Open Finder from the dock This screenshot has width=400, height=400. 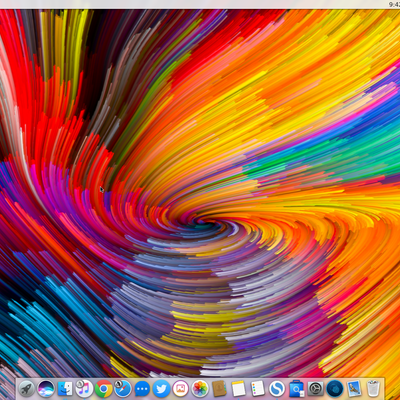[65, 389]
